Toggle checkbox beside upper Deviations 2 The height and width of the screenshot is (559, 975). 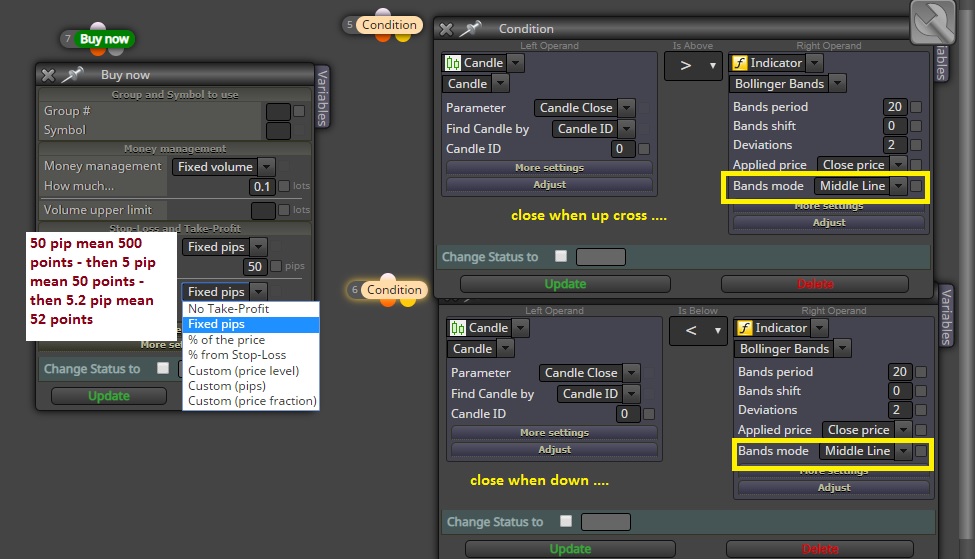point(916,145)
